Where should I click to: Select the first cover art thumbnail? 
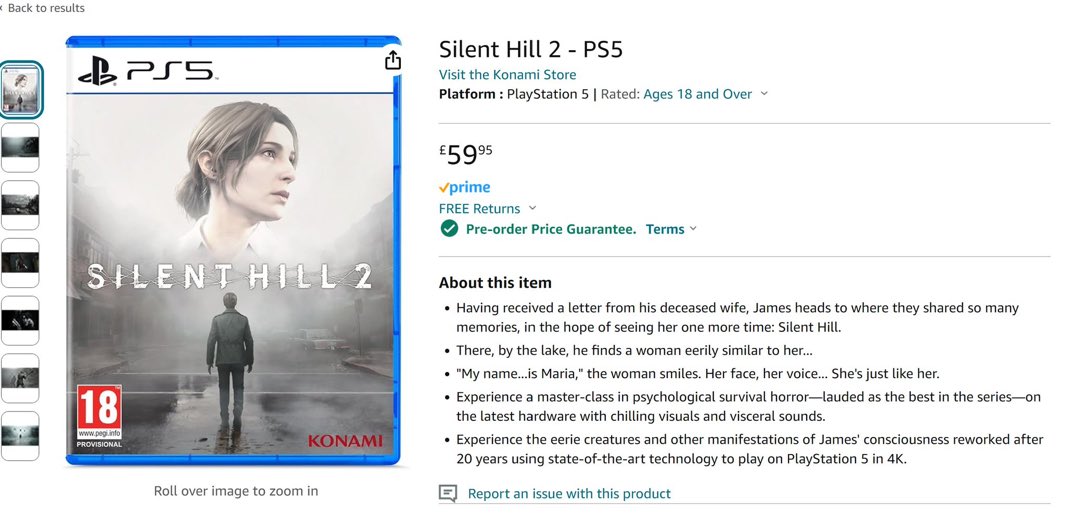(21, 89)
